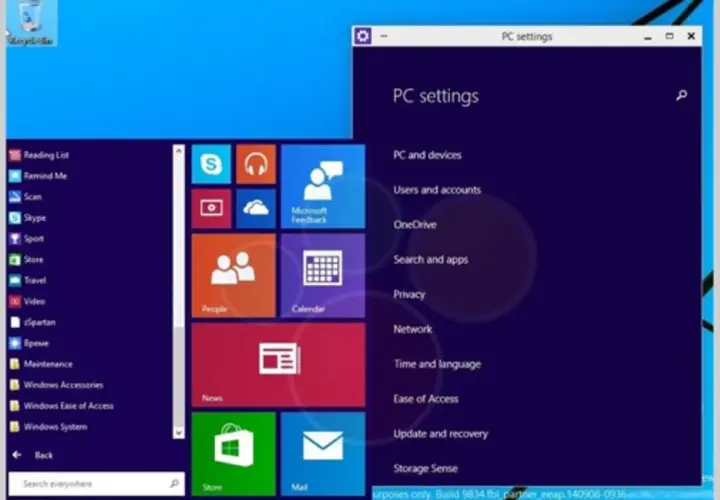Click the Search everywhere input box

96,483
